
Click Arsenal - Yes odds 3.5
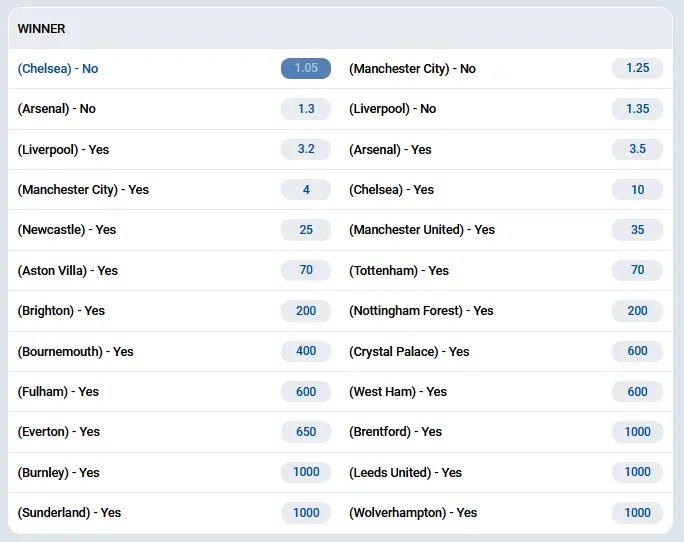637,149
